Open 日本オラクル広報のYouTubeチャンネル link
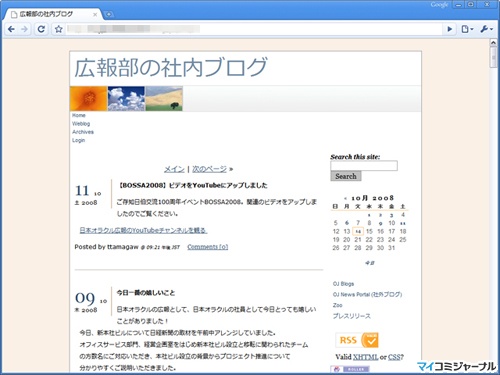The height and width of the screenshot is (375, 500). coord(143,230)
